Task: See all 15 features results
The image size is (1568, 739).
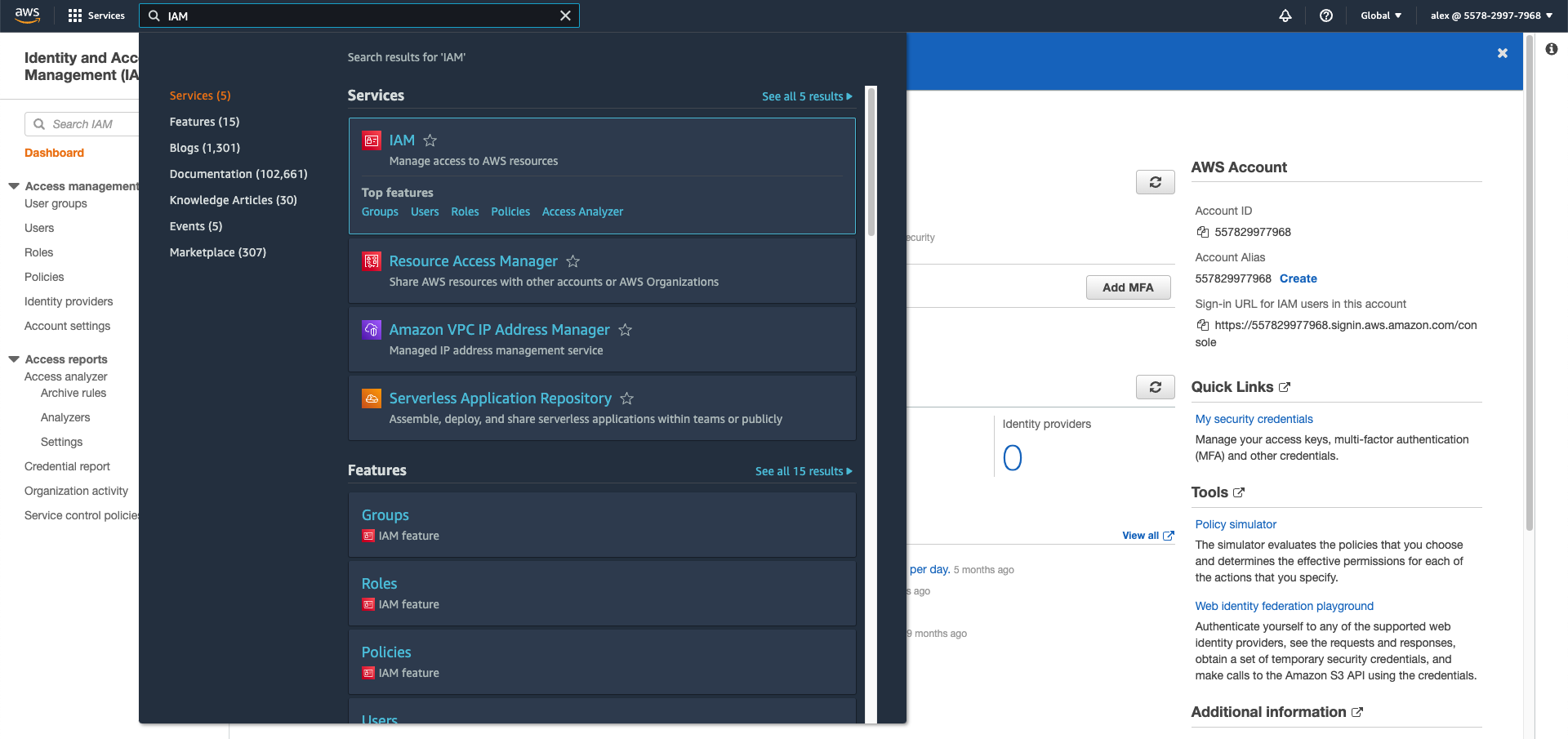Action: click(804, 471)
